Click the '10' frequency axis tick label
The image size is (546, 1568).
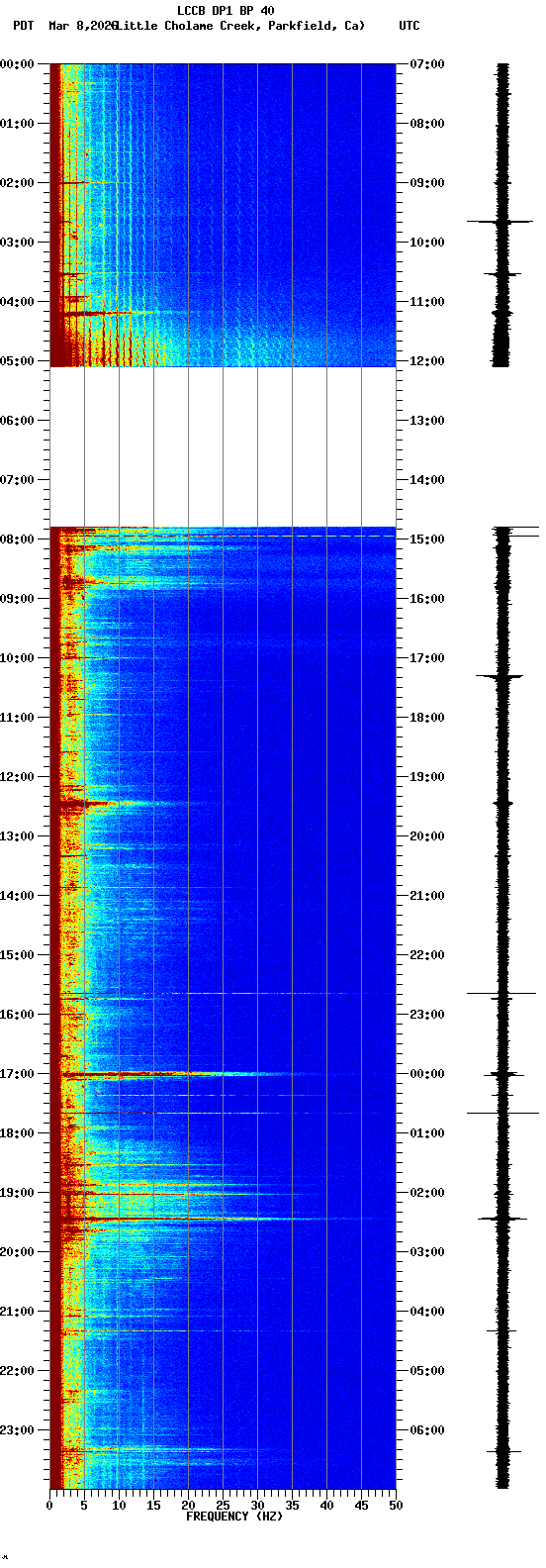tap(119, 1506)
